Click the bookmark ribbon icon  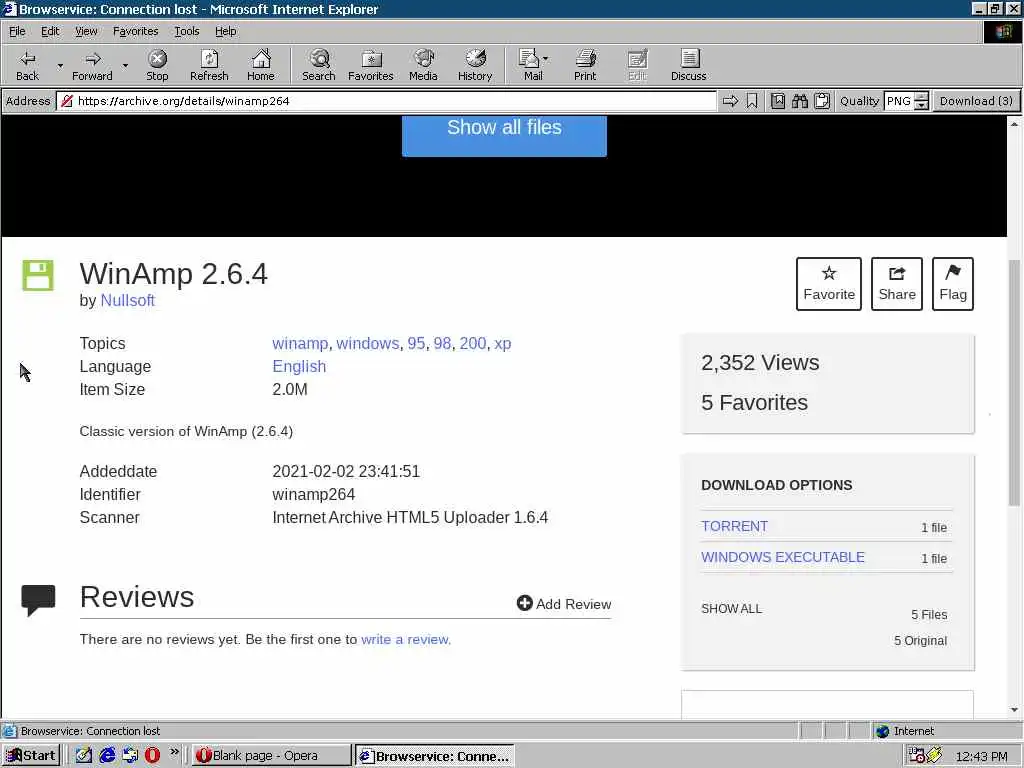point(752,101)
